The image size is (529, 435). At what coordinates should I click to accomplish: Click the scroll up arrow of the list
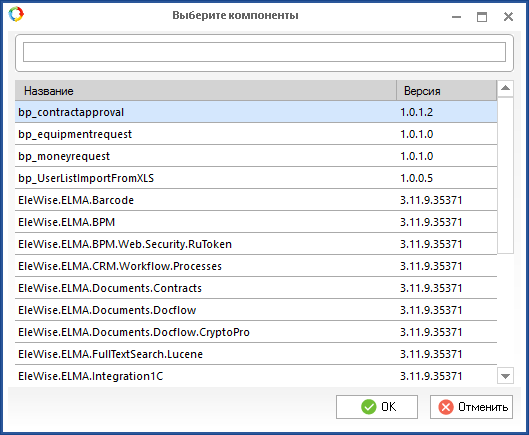tap(505, 89)
